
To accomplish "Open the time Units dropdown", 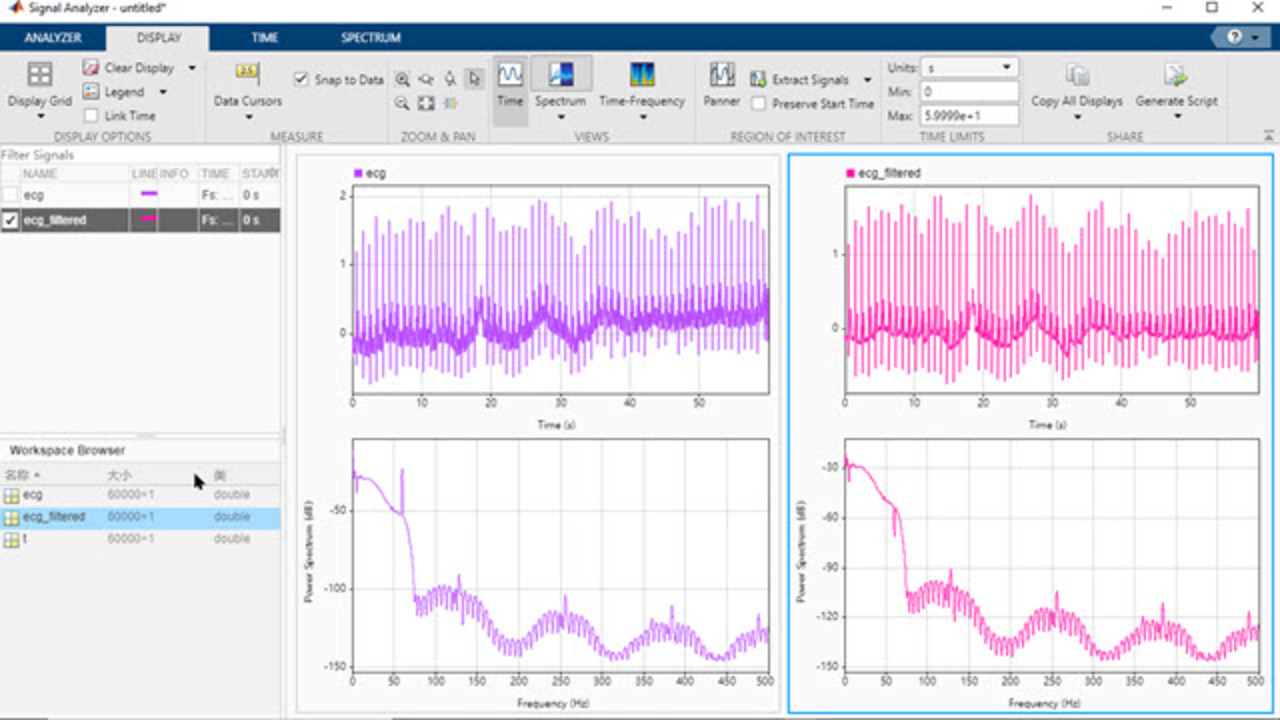I will (x=968, y=68).
